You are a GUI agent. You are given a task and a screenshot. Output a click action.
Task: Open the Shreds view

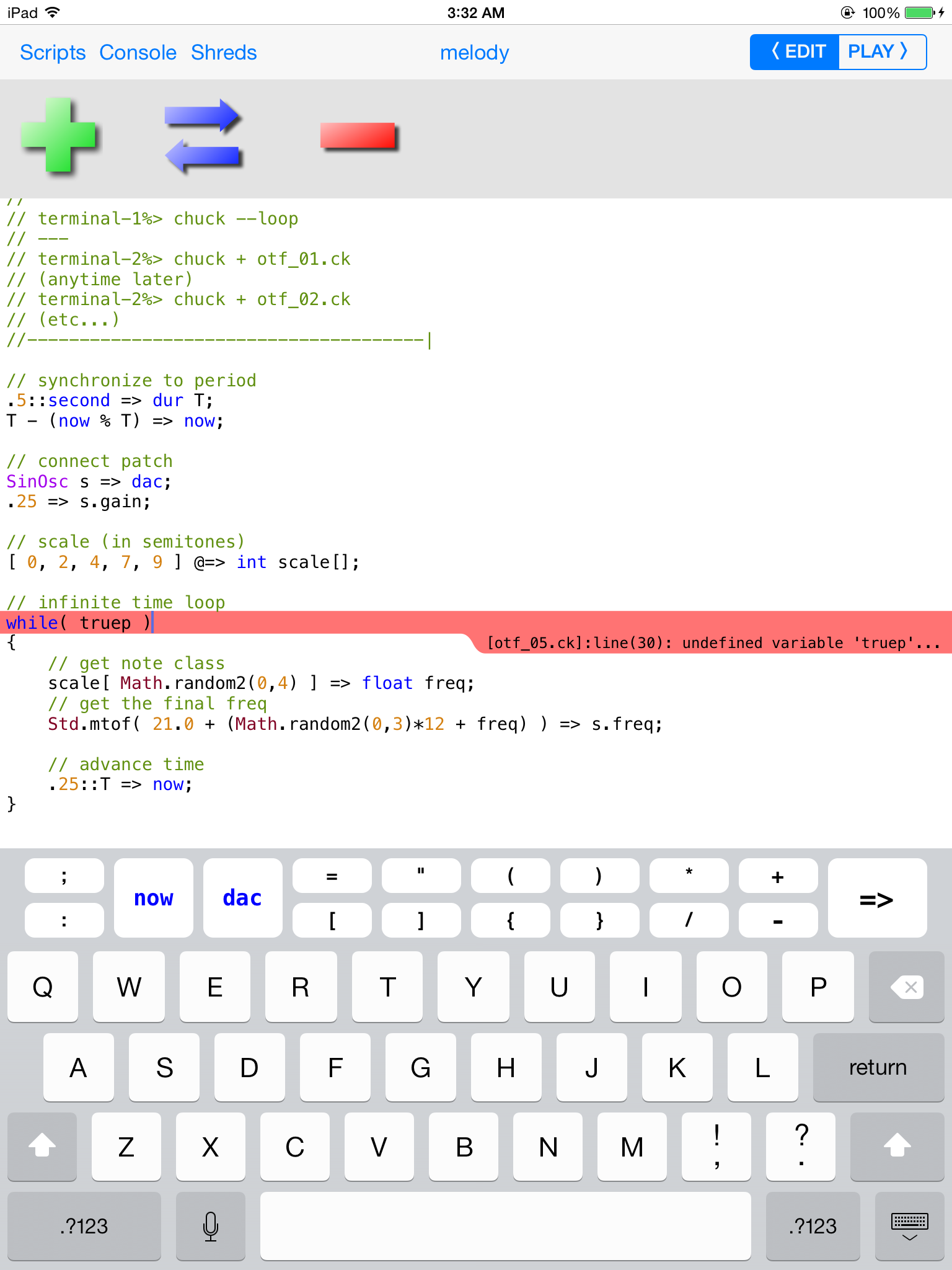[224, 53]
